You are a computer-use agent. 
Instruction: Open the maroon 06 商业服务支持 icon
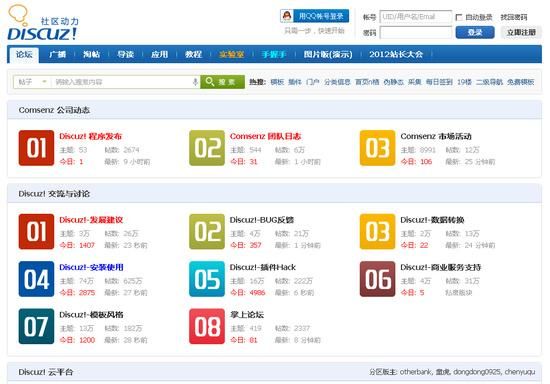point(377,279)
